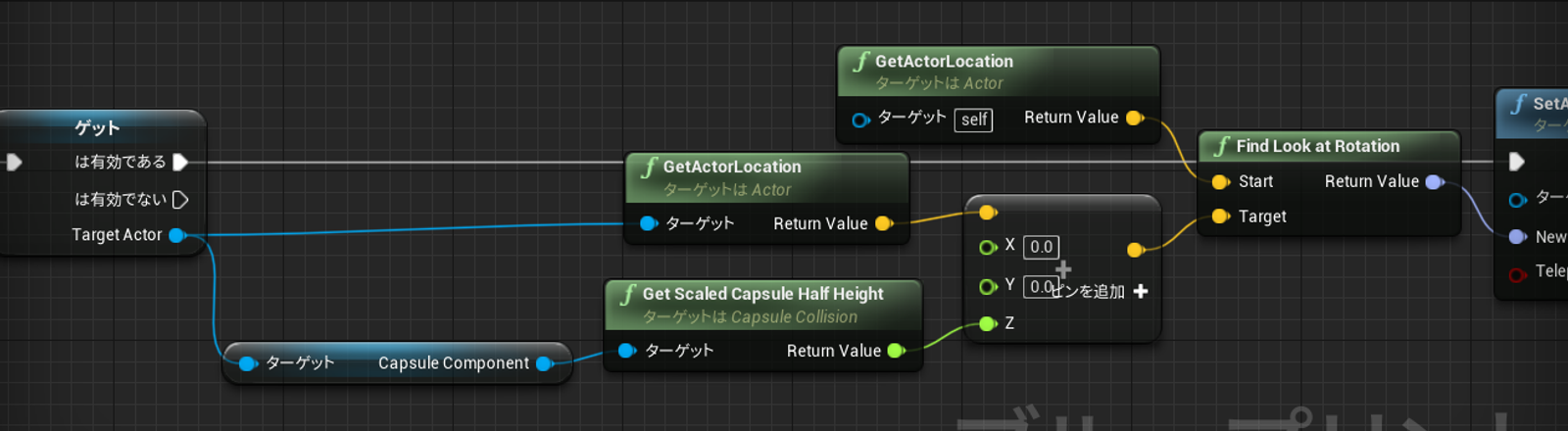Screen dimensions: 1568x431
Task: Select the 'ゲット' node header
Action: coord(97,127)
